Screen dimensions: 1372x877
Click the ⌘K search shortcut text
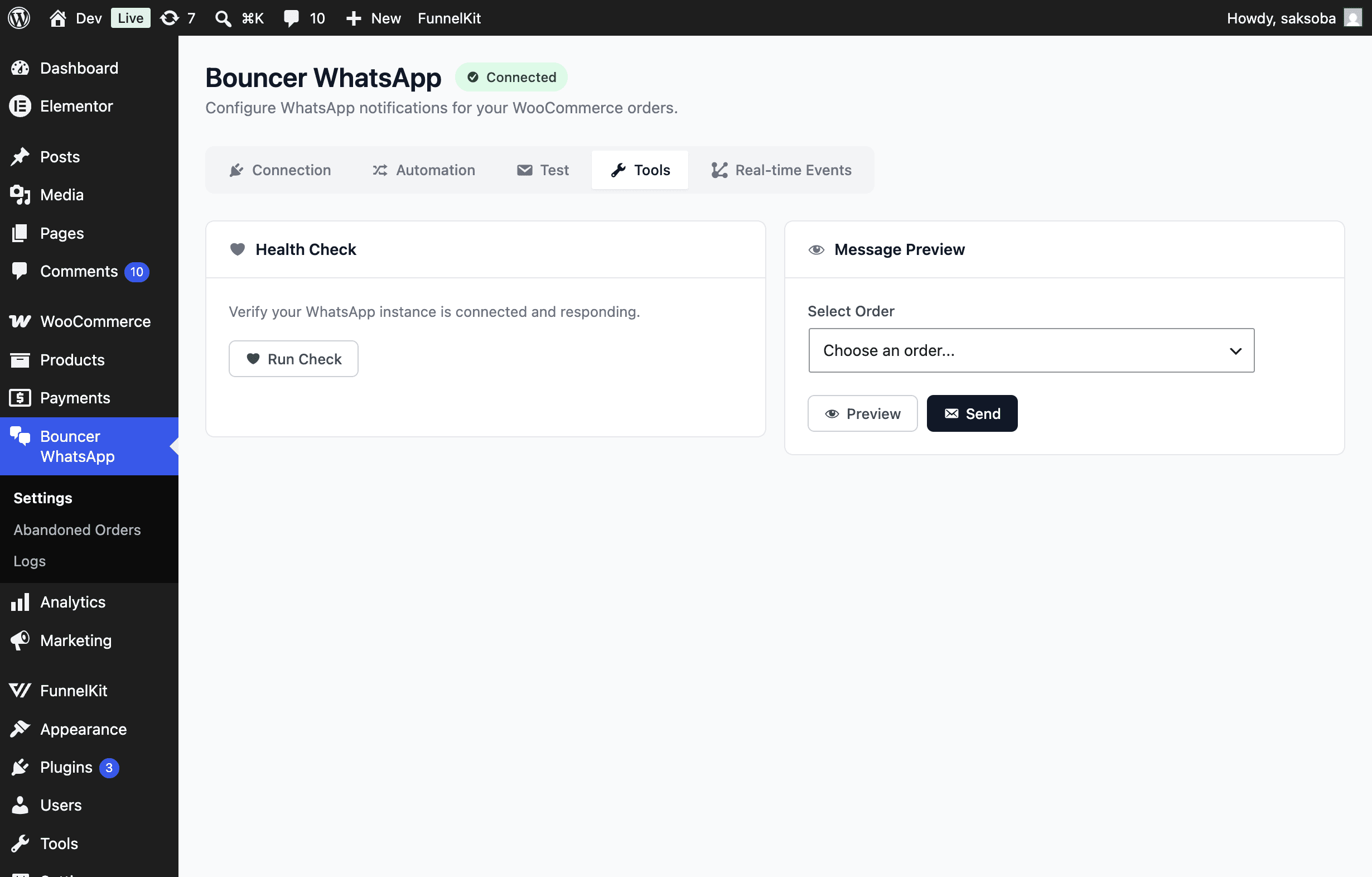253,18
